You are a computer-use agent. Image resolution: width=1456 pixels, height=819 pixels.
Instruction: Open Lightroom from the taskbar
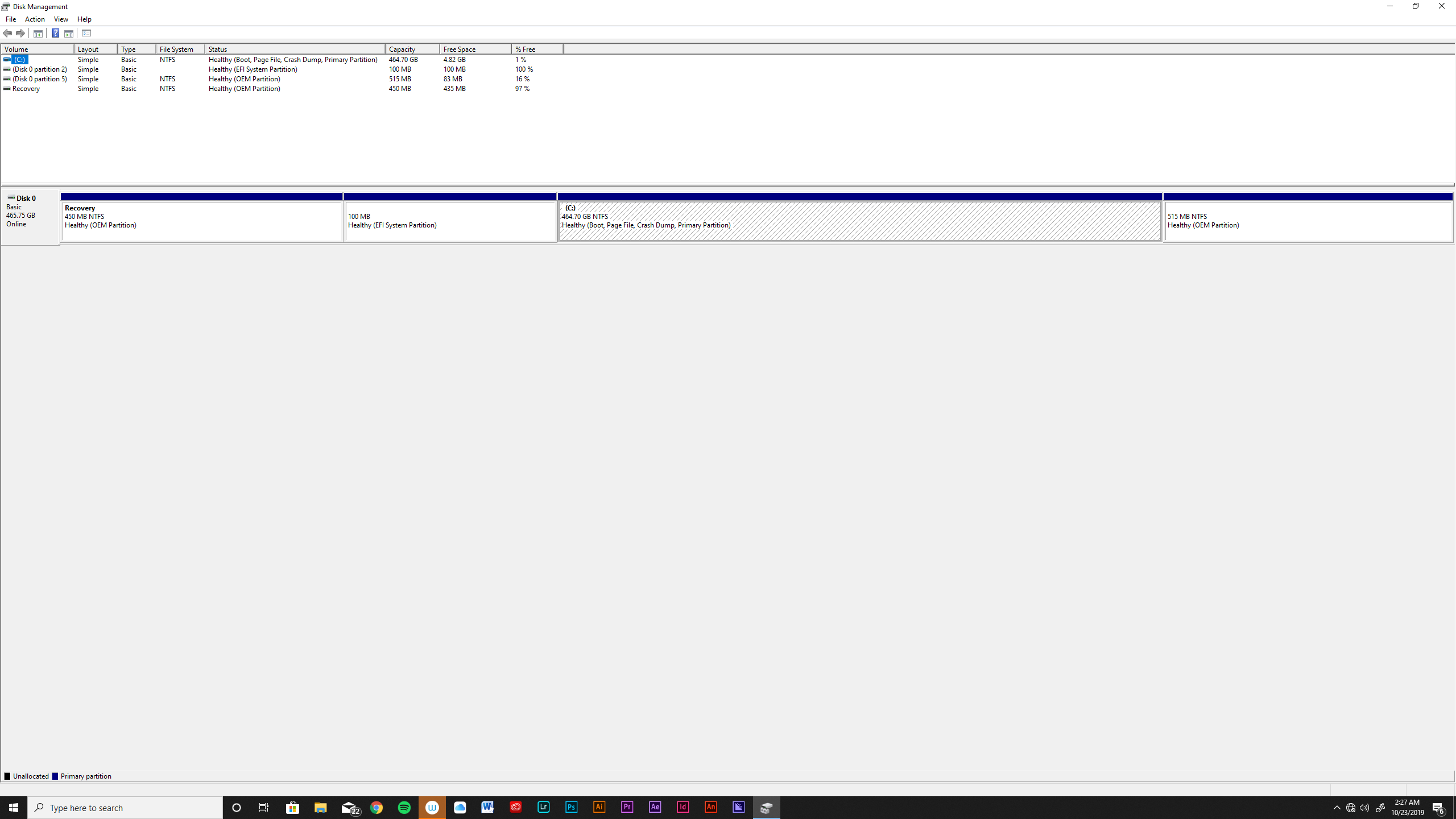click(x=543, y=807)
